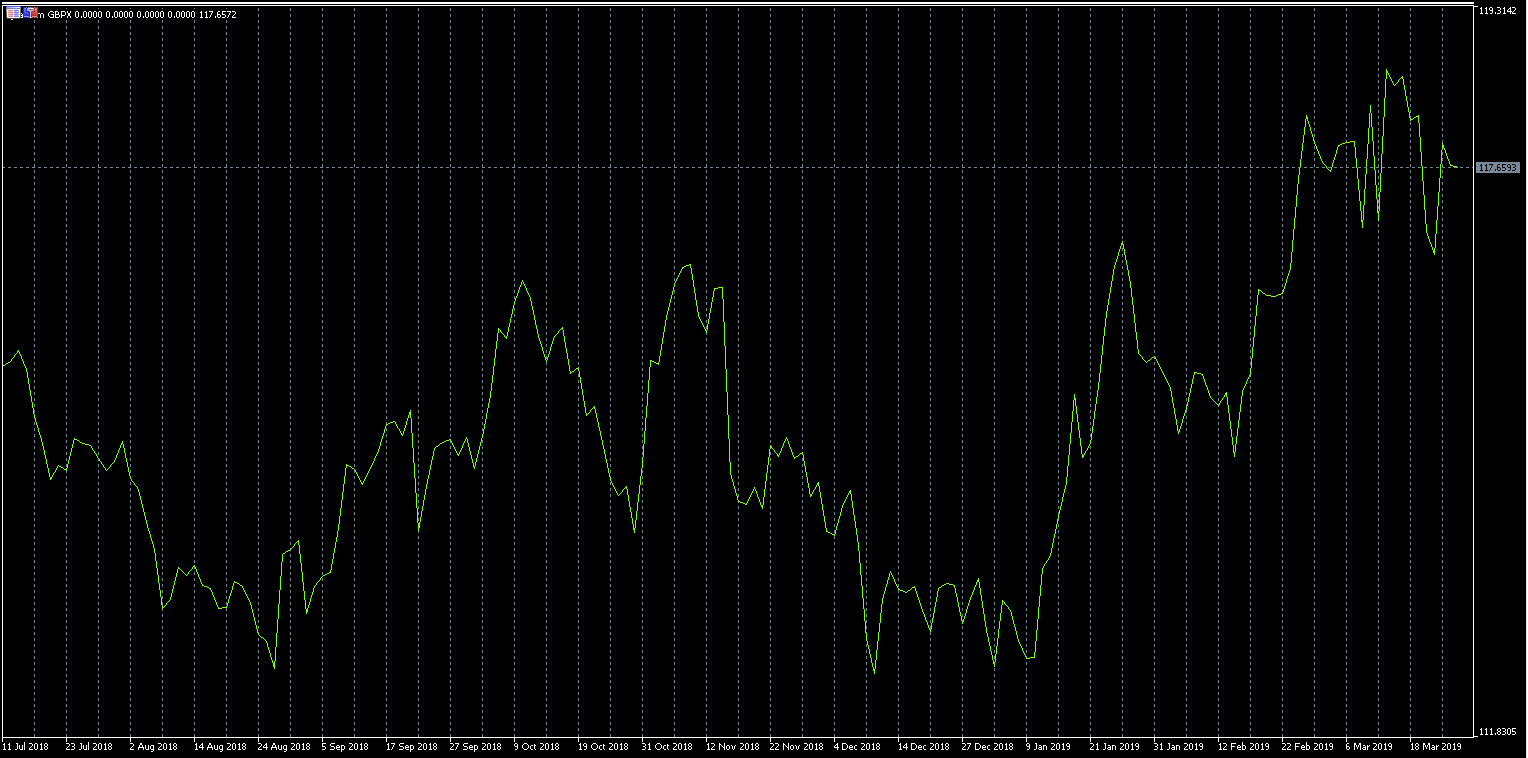Select the 12 Feb 2019 date label
The height and width of the screenshot is (758, 1528).
pyautogui.click(x=1242, y=747)
